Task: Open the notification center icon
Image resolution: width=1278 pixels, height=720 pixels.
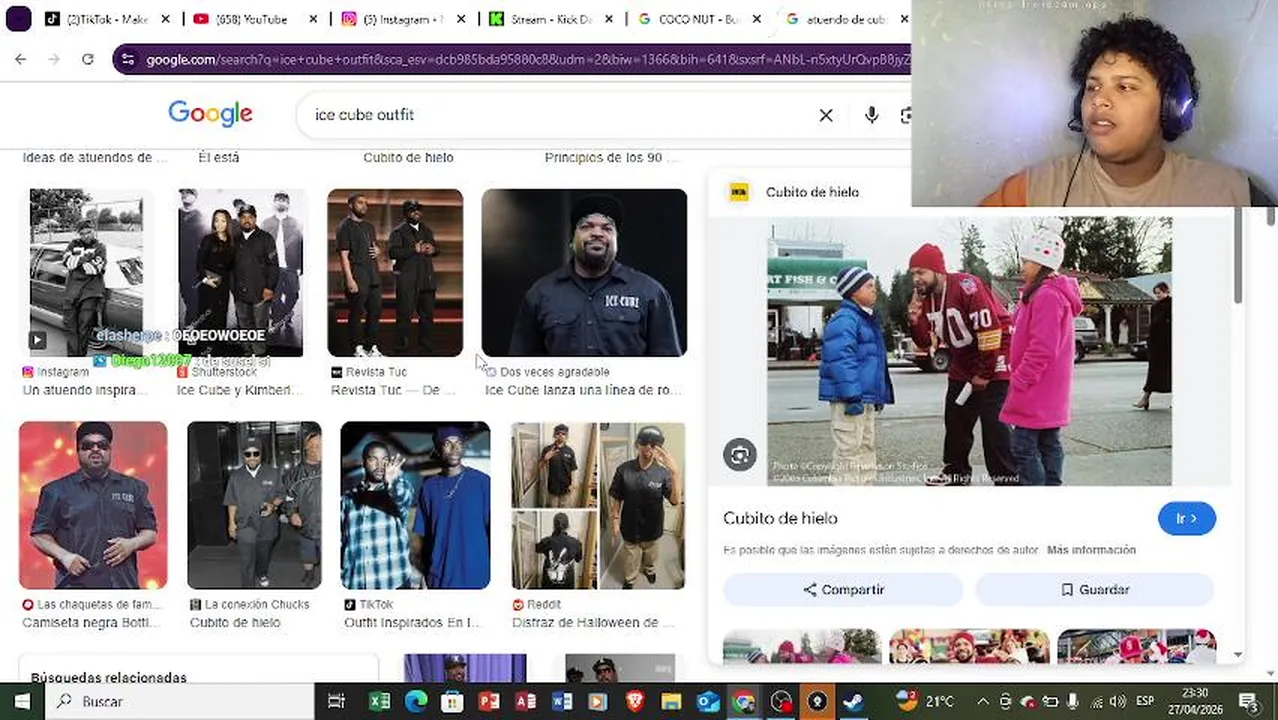Action: (x=1248, y=702)
